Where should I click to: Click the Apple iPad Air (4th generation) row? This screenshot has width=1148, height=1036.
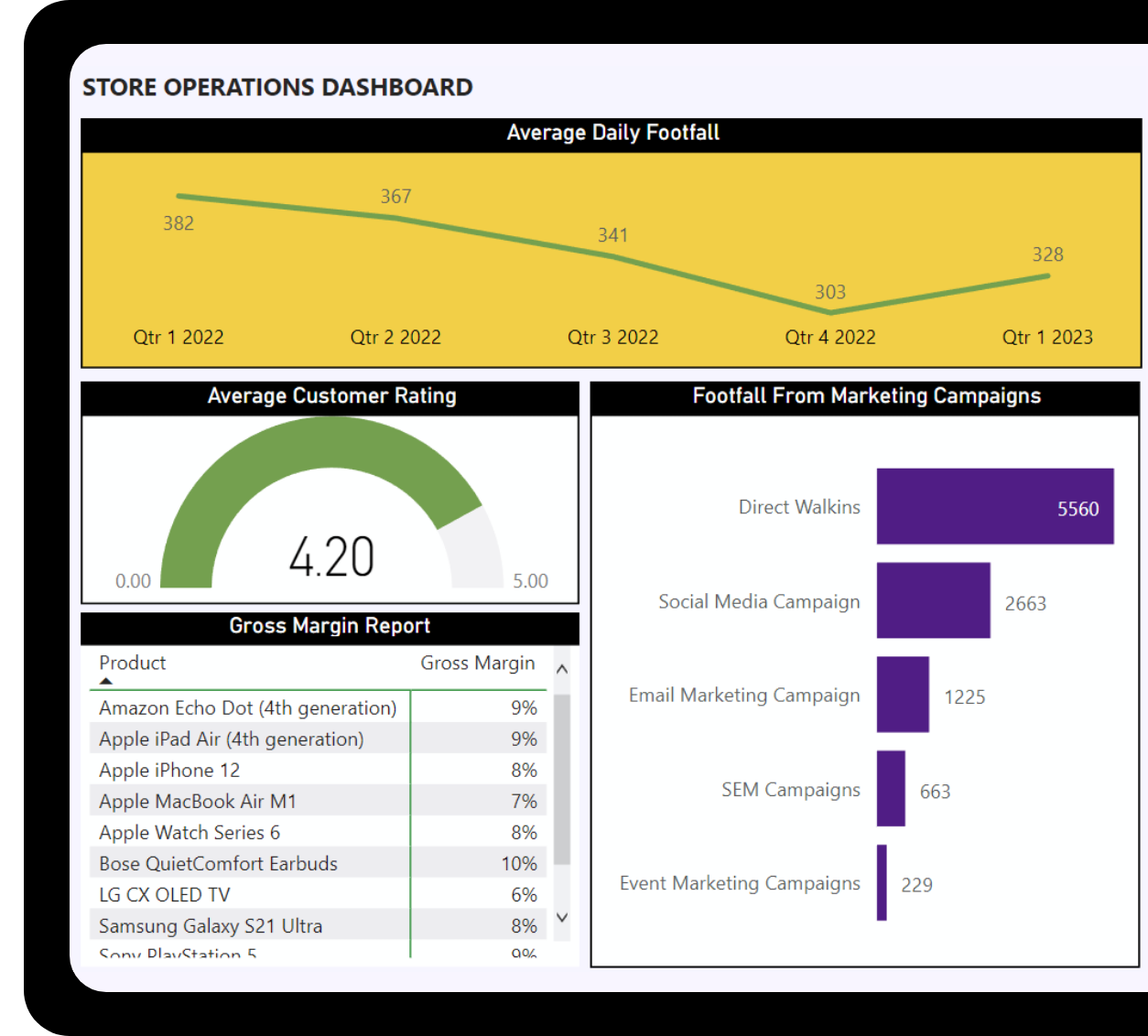(x=319, y=739)
